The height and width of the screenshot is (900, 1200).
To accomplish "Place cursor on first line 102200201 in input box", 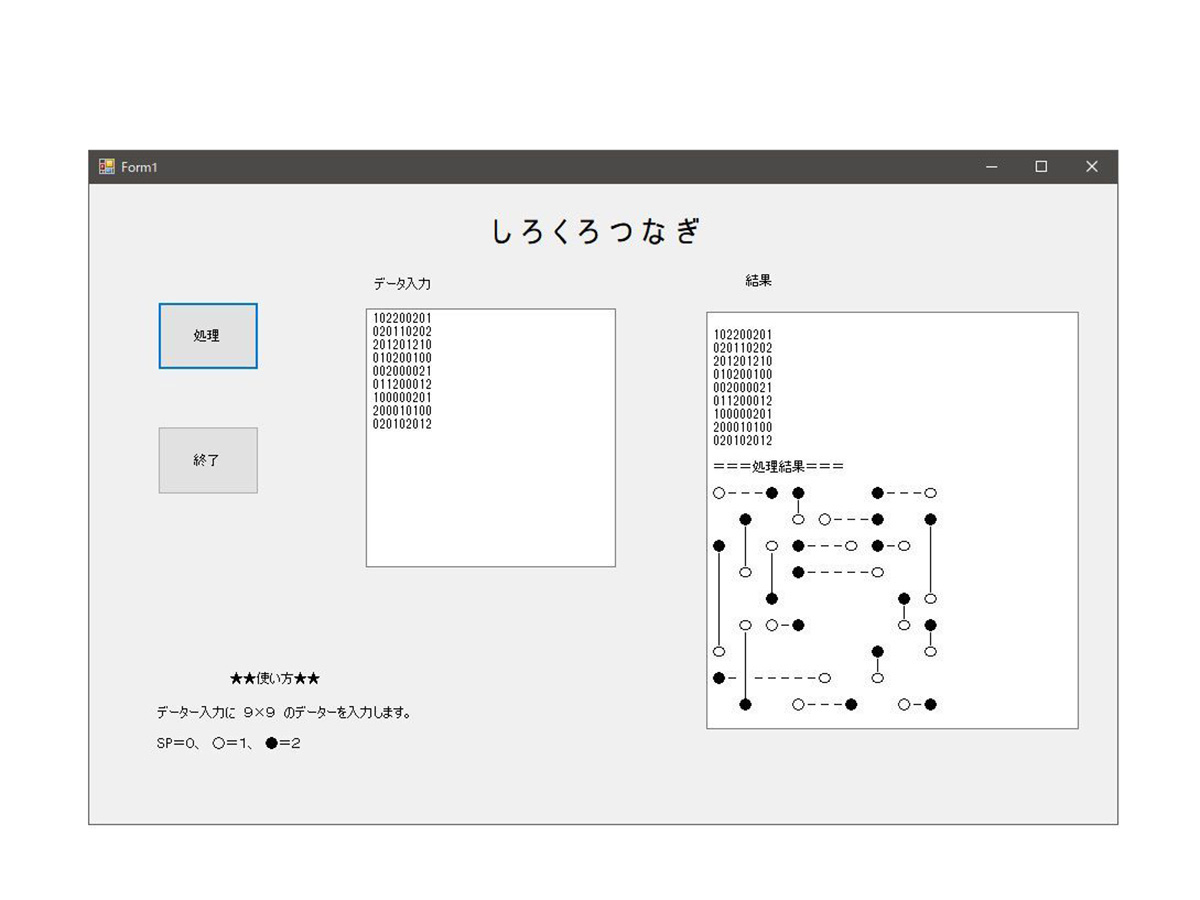I will [402, 318].
